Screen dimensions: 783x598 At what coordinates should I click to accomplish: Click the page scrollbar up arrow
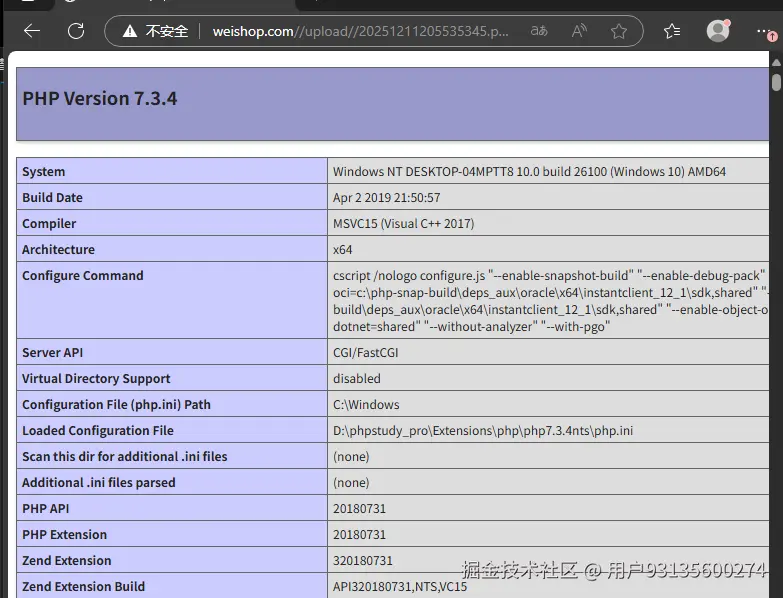click(x=776, y=63)
